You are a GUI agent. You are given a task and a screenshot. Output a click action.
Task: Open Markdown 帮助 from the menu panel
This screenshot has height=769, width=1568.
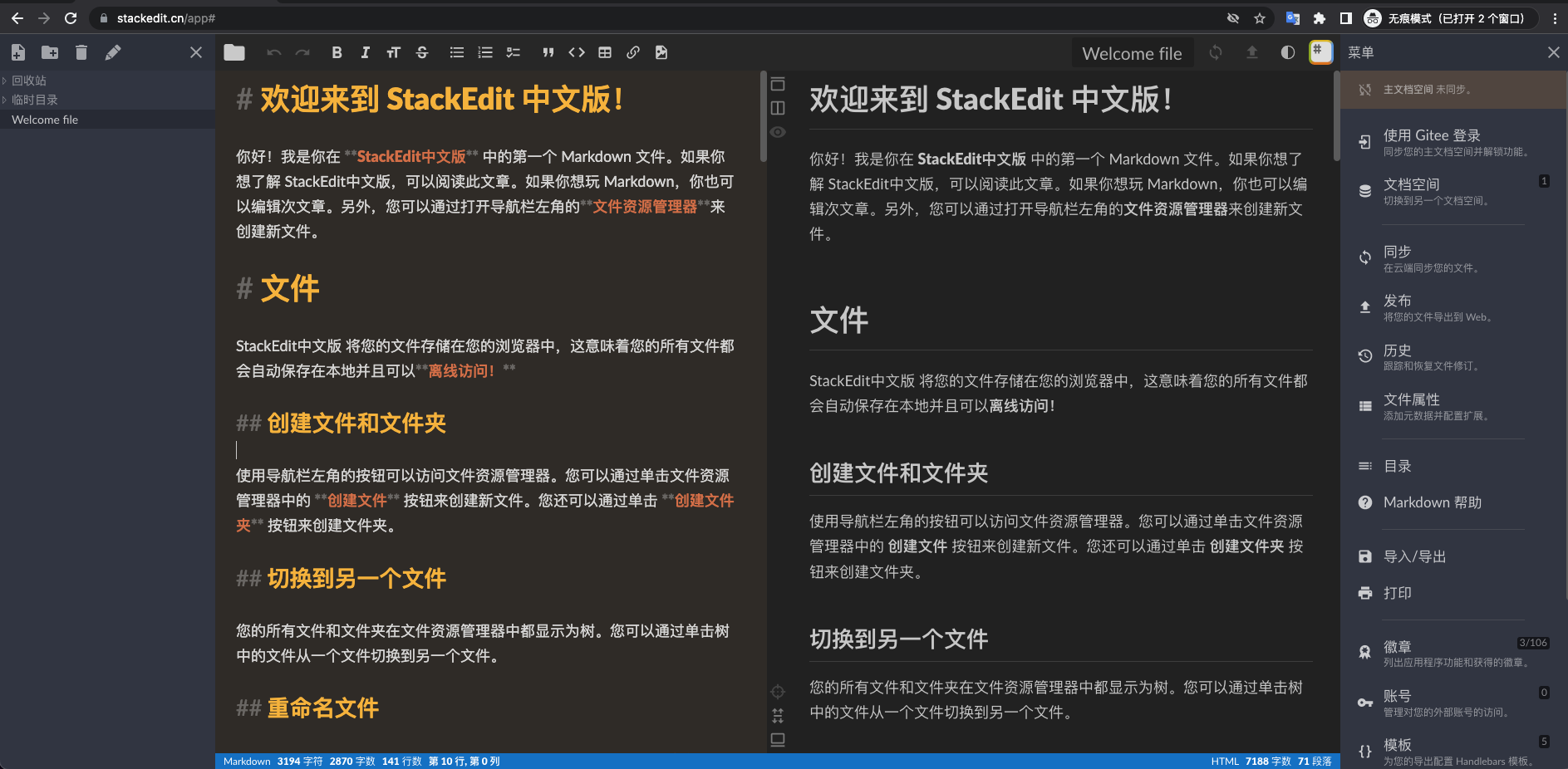(x=1432, y=502)
